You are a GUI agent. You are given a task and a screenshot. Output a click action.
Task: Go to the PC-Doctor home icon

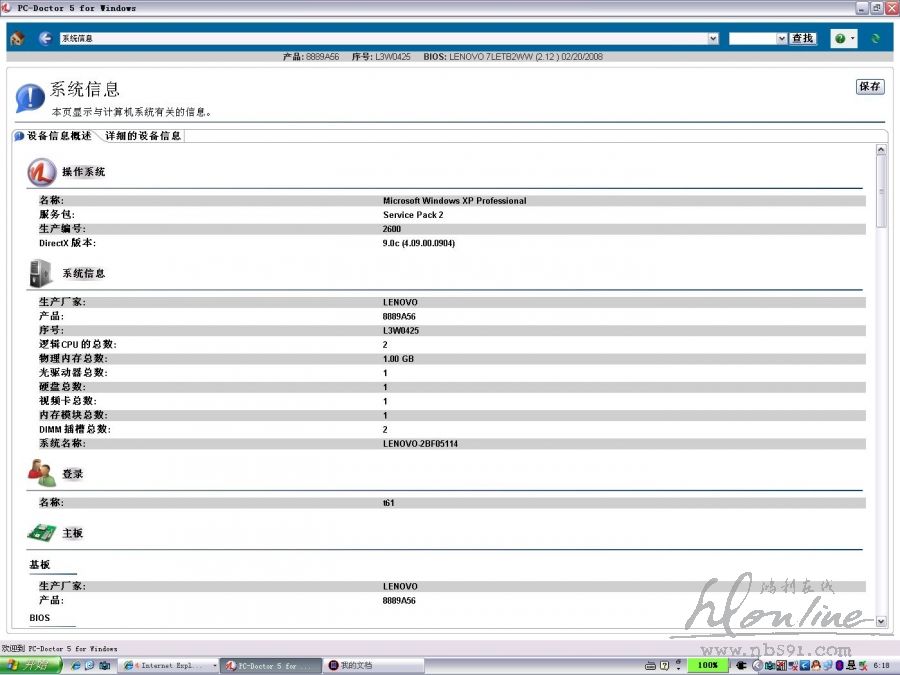coord(18,38)
